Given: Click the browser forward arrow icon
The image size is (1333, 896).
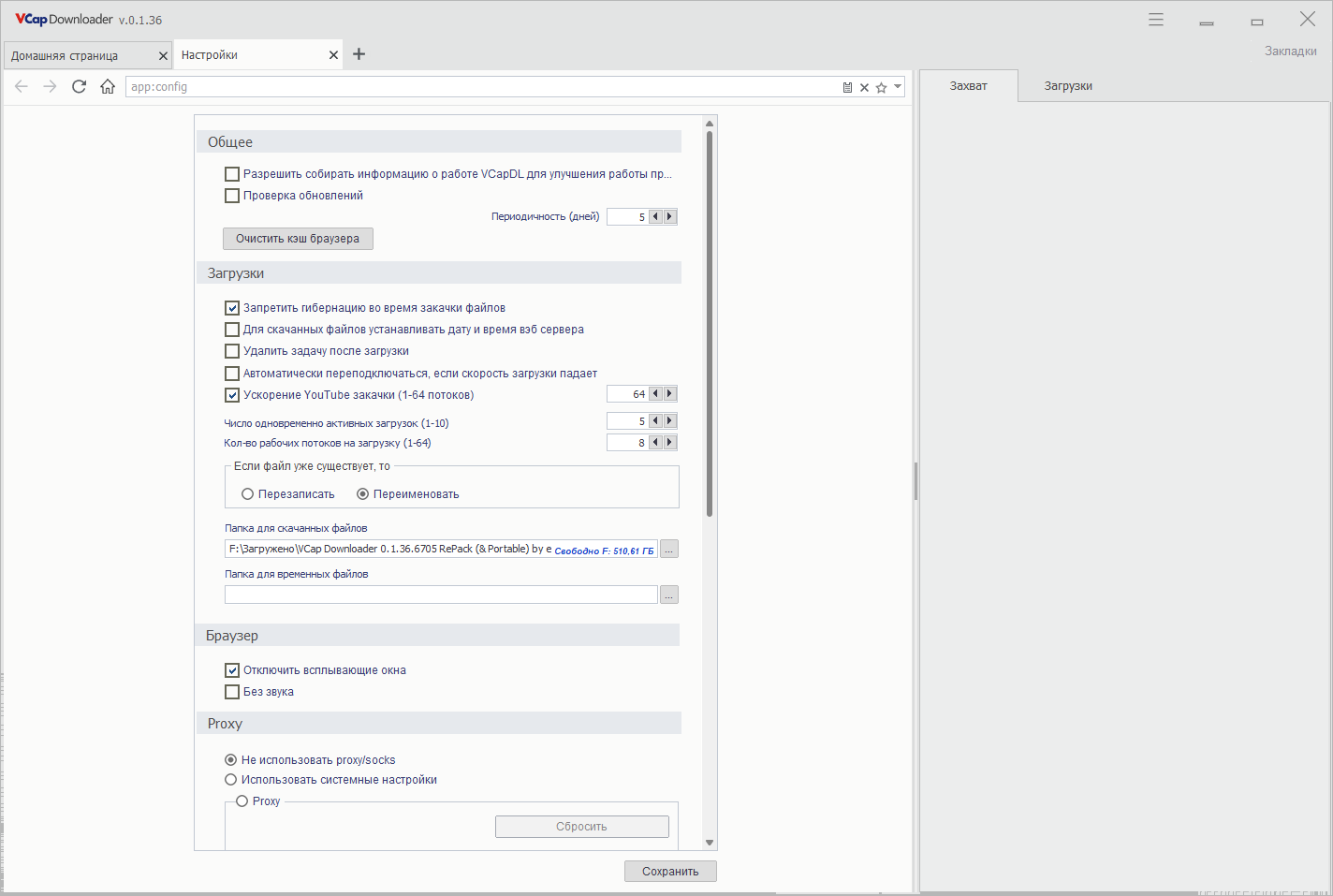Looking at the screenshot, I should (51, 87).
